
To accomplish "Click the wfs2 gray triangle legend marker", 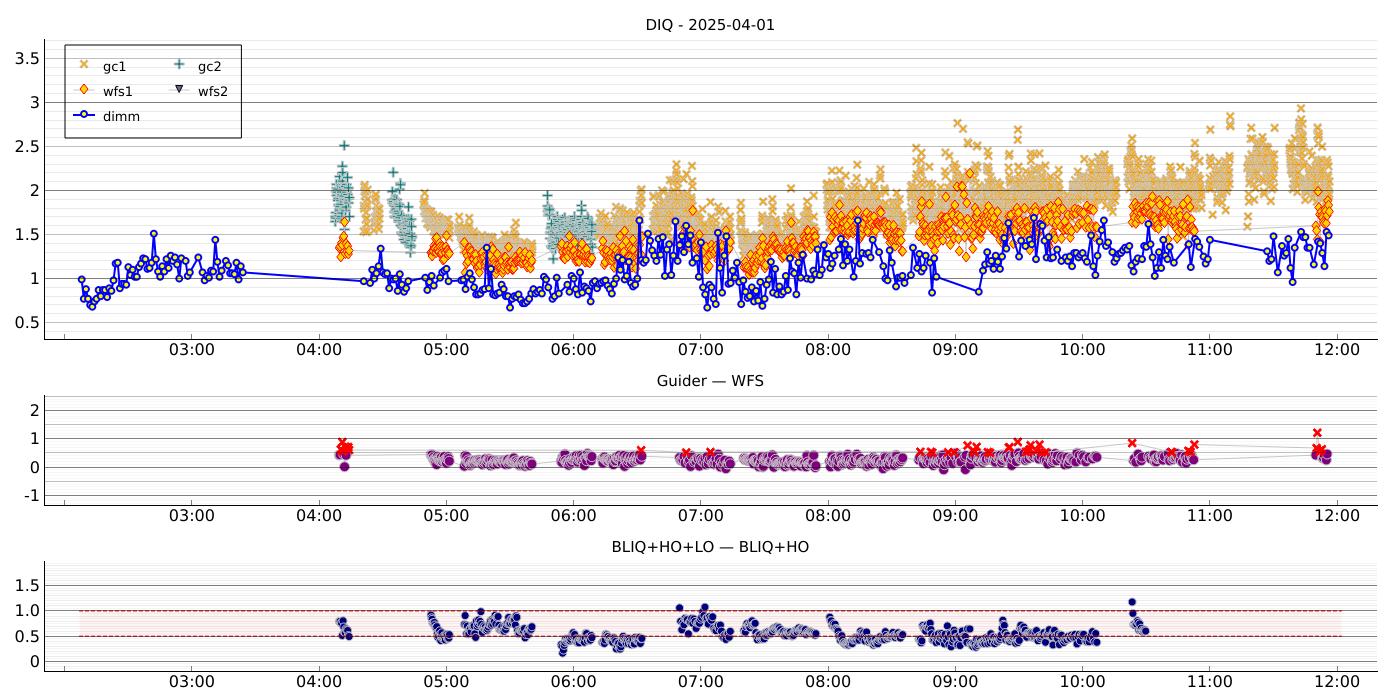I will [179, 90].
